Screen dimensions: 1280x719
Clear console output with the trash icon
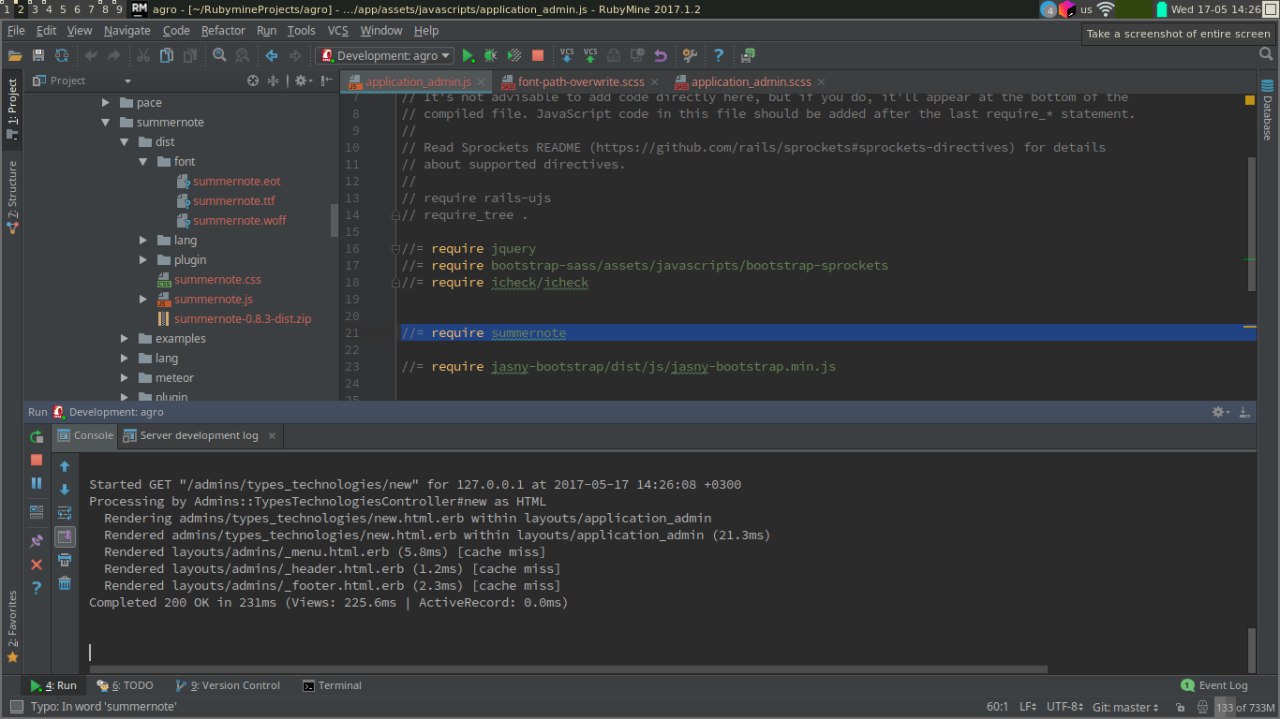point(65,583)
